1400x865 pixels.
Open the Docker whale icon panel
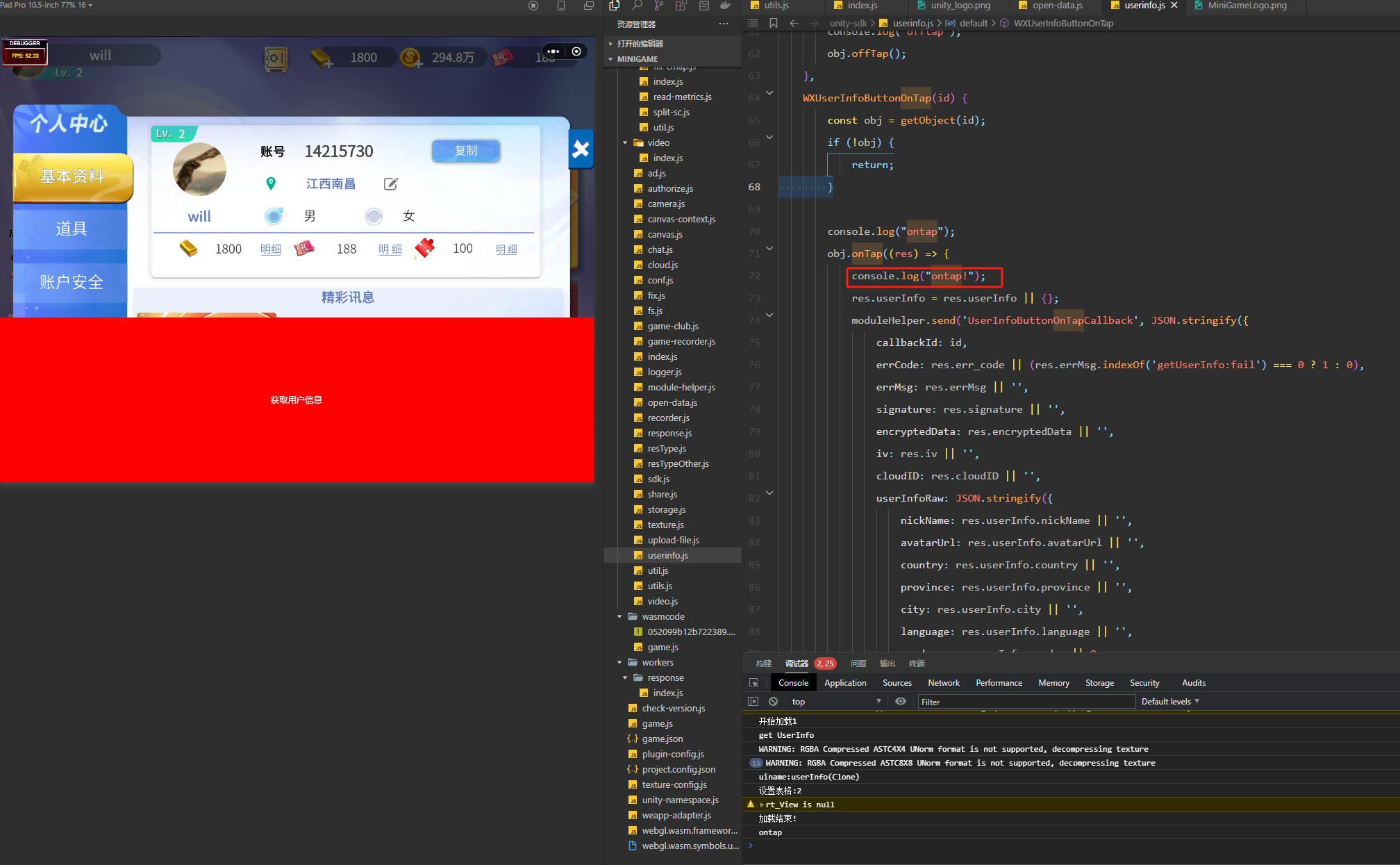pos(725,6)
